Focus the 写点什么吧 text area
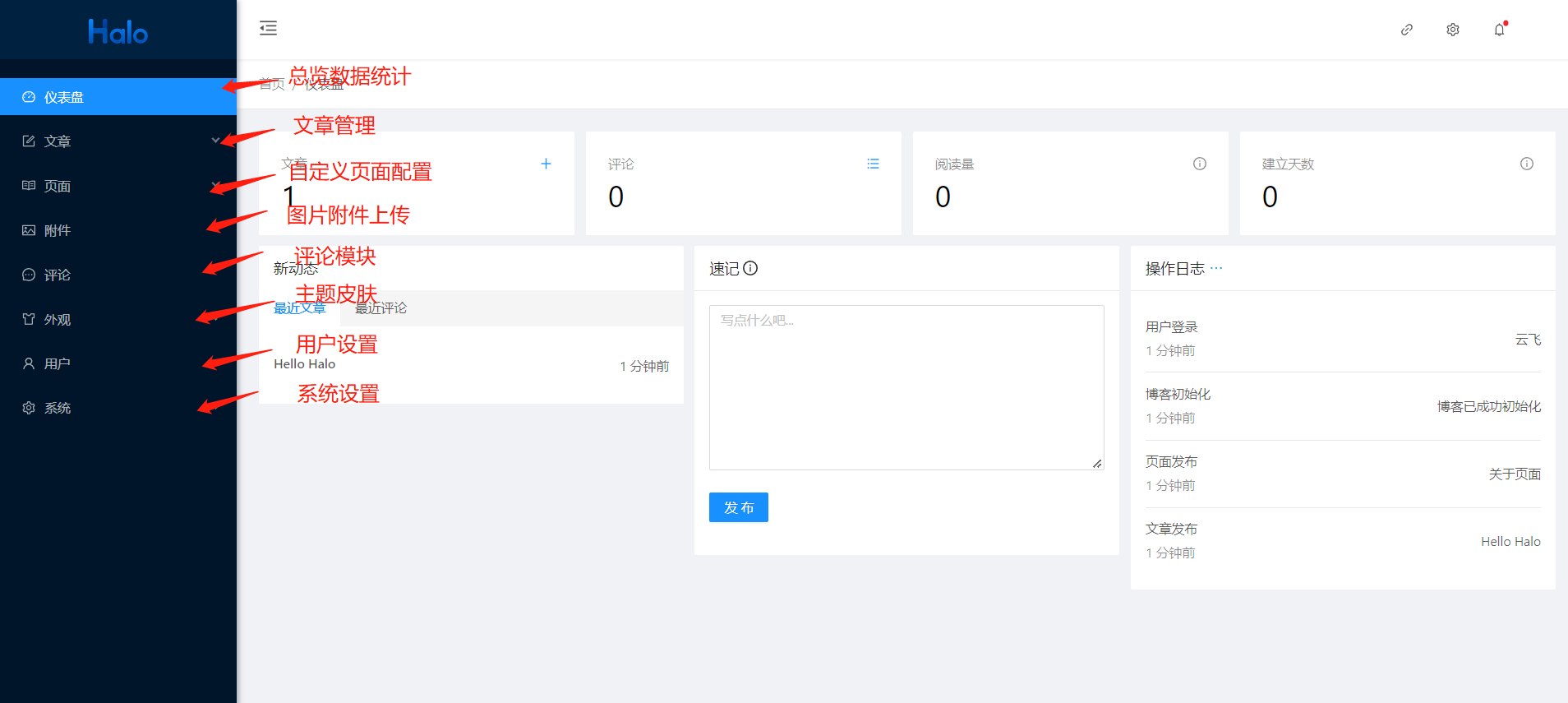Image resolution: width=1568 pixels, height=703 pixels. click(906, 387)
